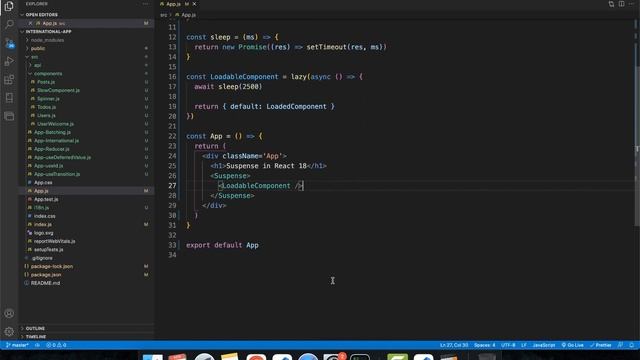Click App.js in the breadcrumb

point(188,15)
